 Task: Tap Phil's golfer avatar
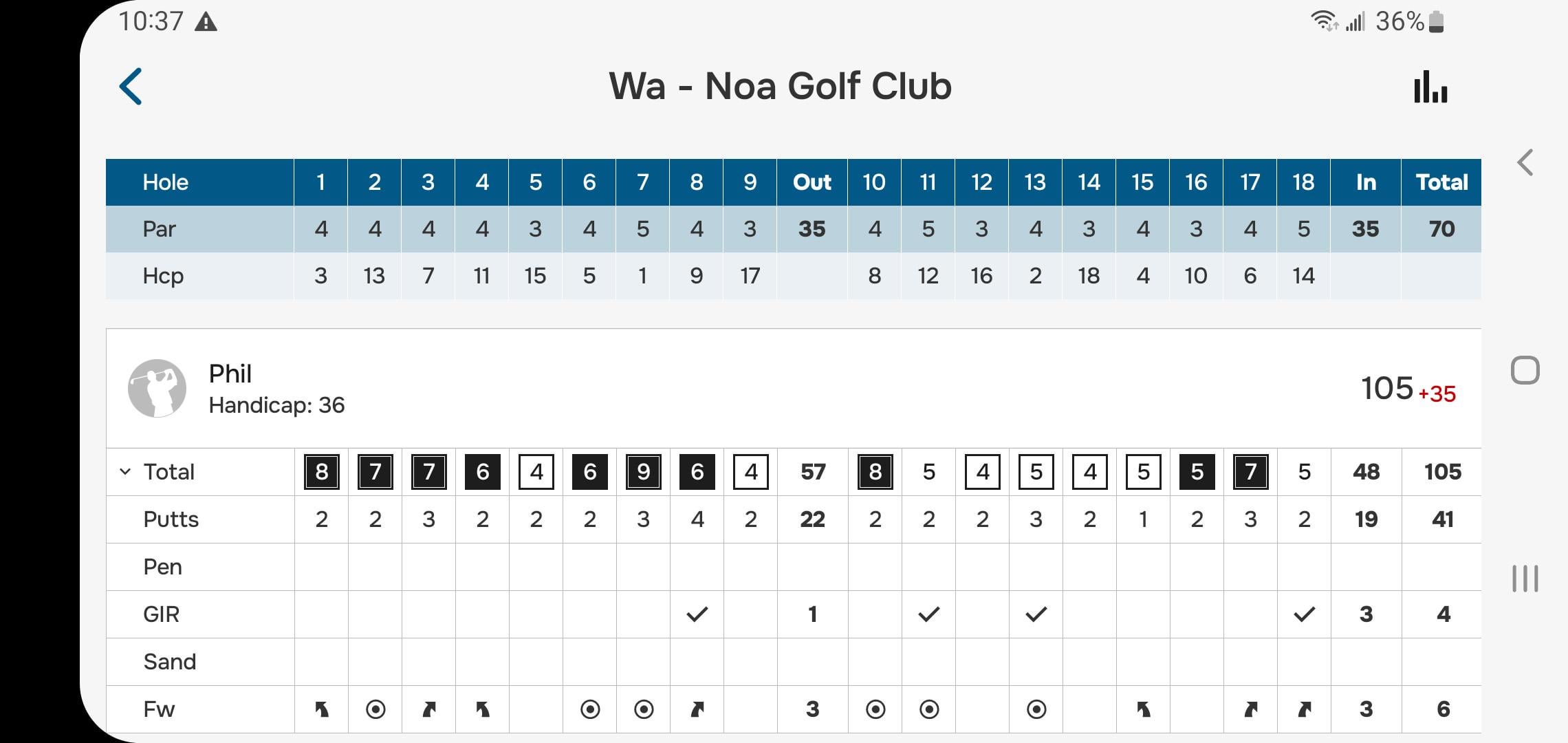[x=157, y=388]
